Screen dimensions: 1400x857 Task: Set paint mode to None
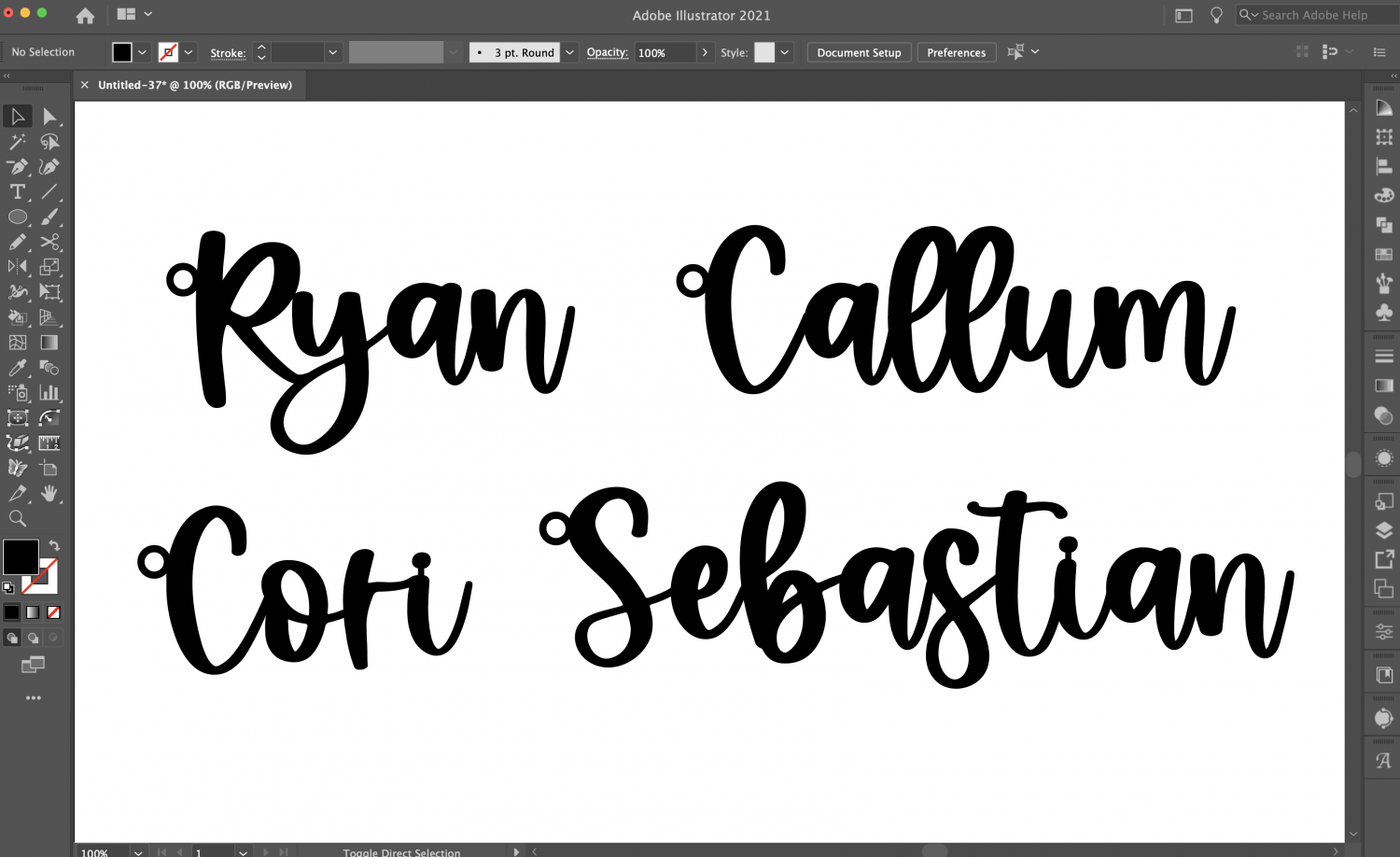[54, 612]
